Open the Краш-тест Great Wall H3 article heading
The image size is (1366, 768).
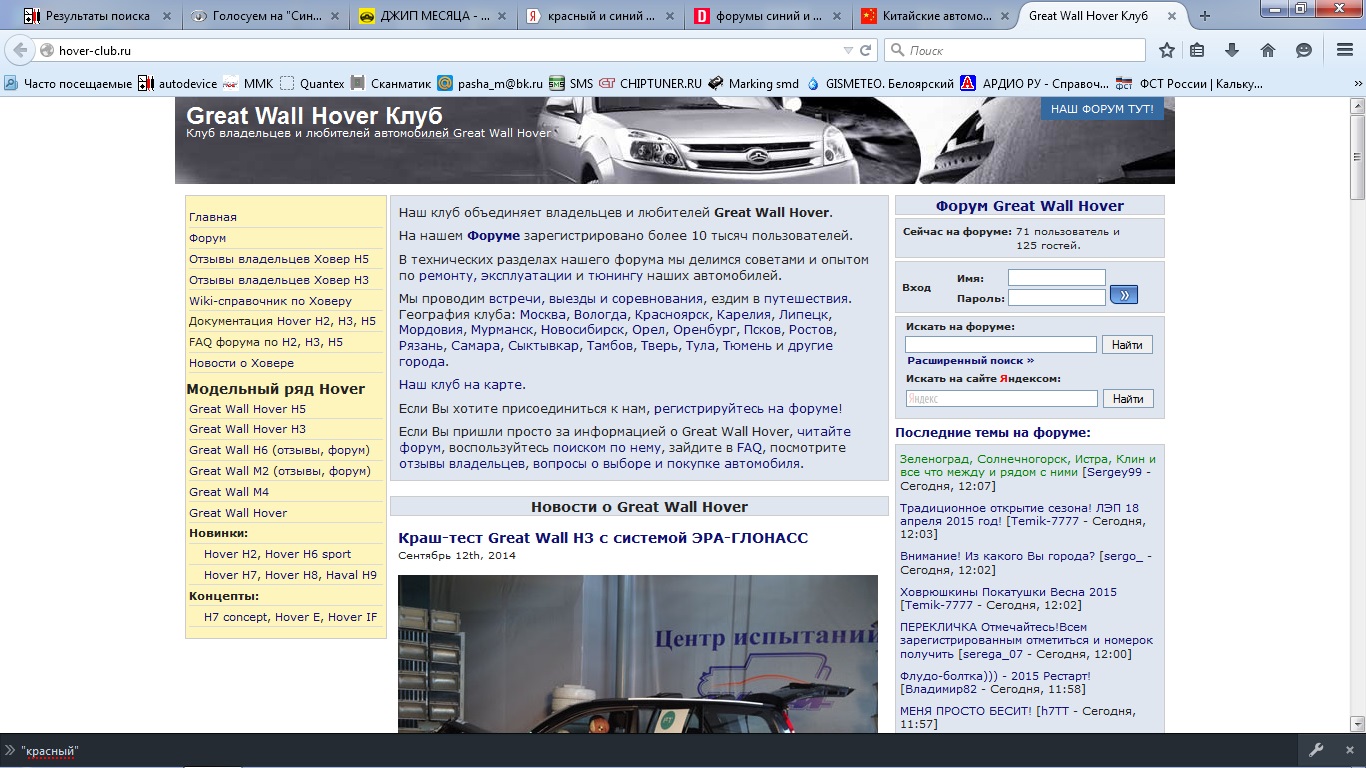pos(603,538)
